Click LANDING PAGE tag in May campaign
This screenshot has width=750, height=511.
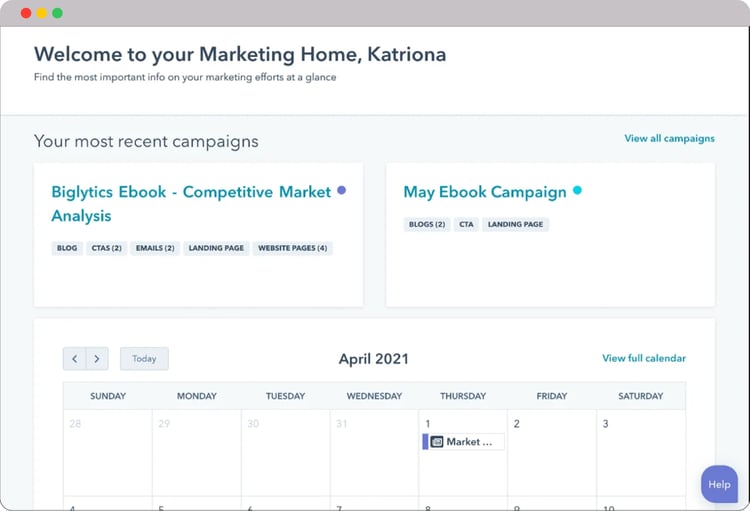[x=516, y=224]
